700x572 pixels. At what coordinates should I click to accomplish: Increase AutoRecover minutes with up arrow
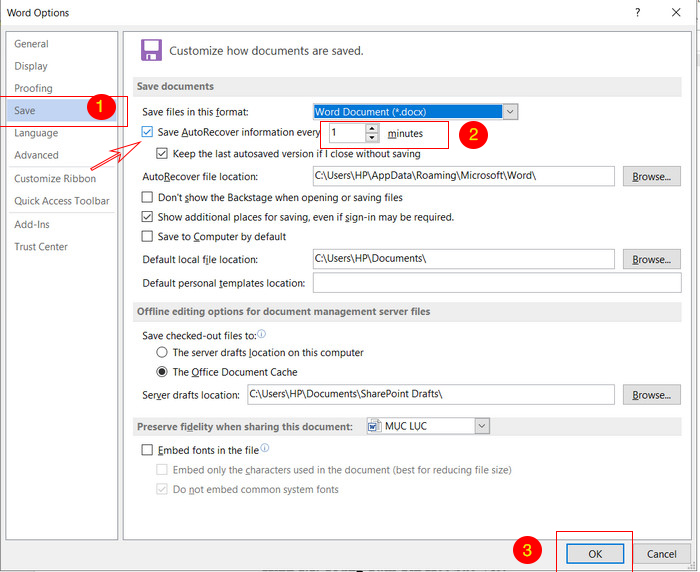(x=372, y=128)
